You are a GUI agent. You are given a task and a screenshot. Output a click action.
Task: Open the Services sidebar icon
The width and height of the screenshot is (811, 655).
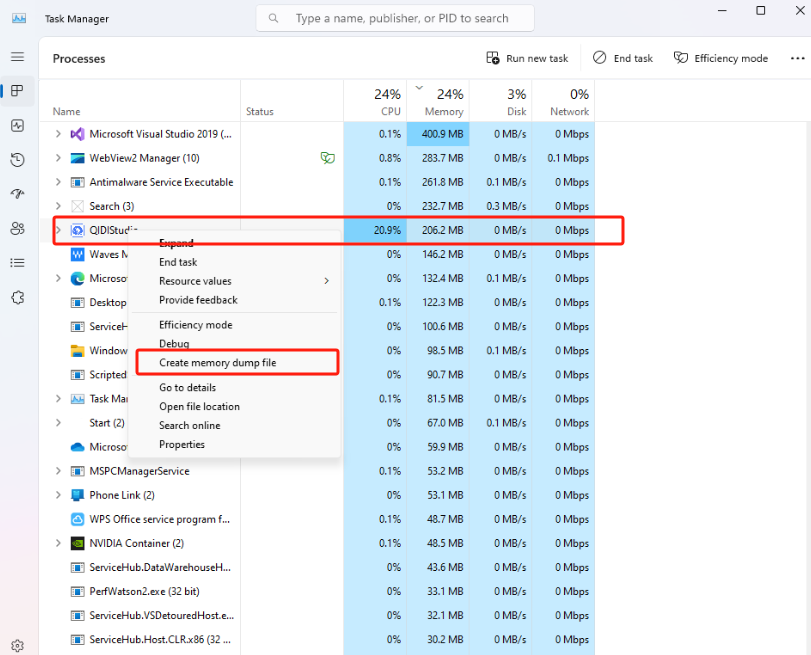(17, 297)
